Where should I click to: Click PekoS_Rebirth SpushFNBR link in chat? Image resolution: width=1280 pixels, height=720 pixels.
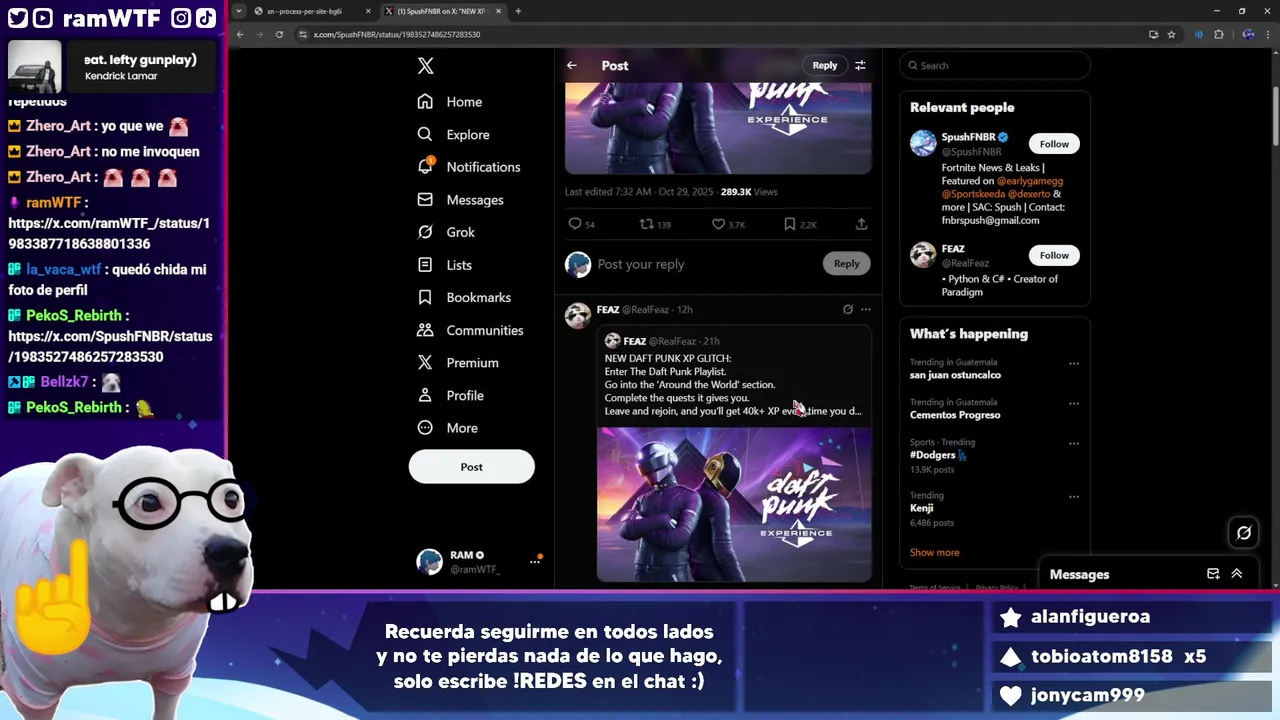click(x=110, y=346)
